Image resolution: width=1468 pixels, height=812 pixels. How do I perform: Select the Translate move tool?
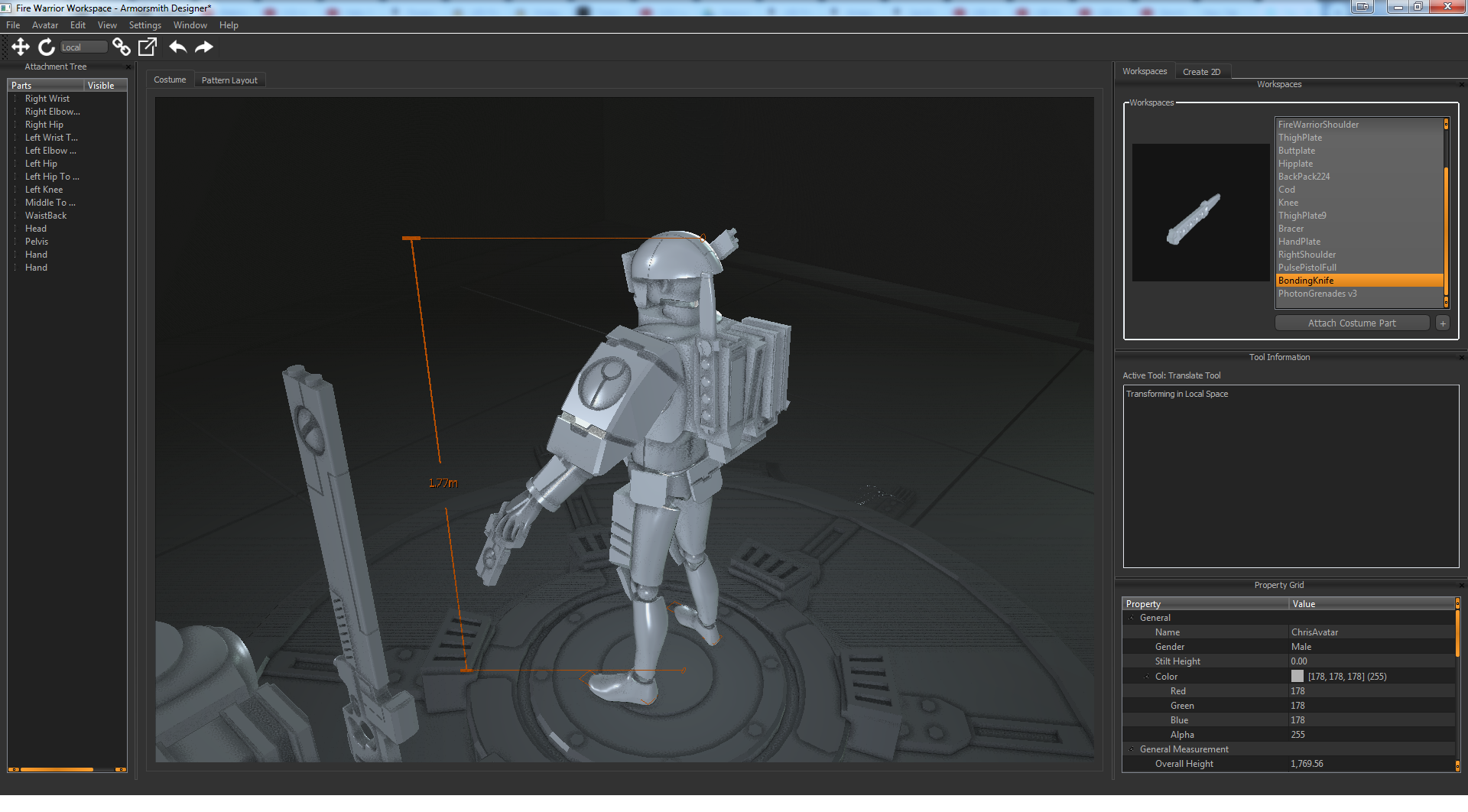tap(21, 47)
